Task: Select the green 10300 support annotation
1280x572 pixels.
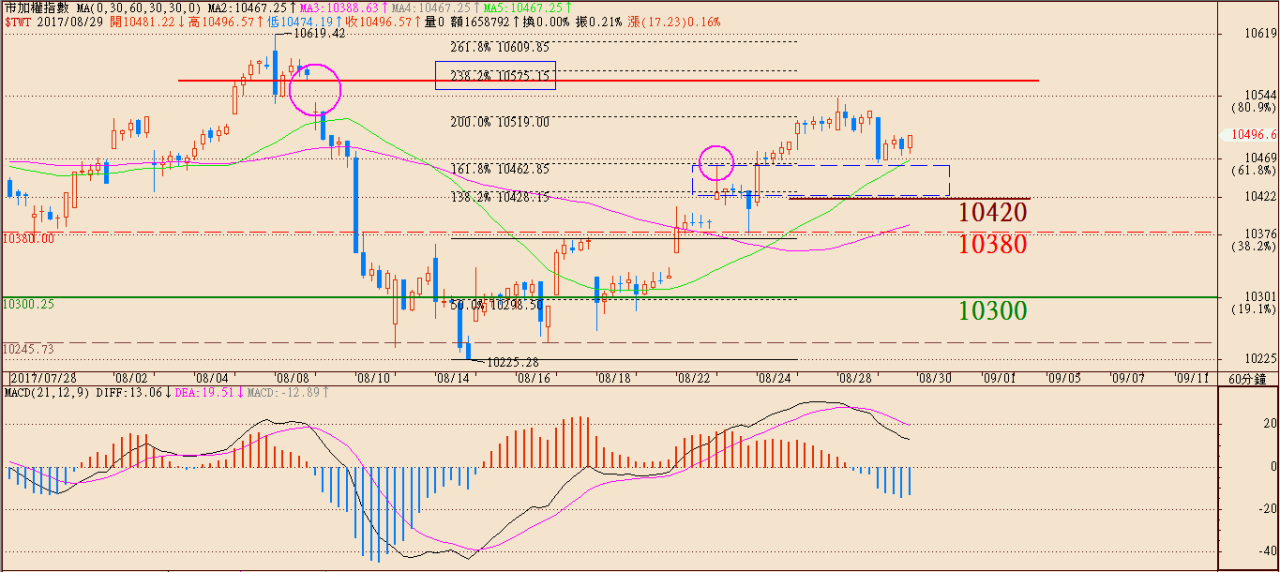Action: [992, 311]
